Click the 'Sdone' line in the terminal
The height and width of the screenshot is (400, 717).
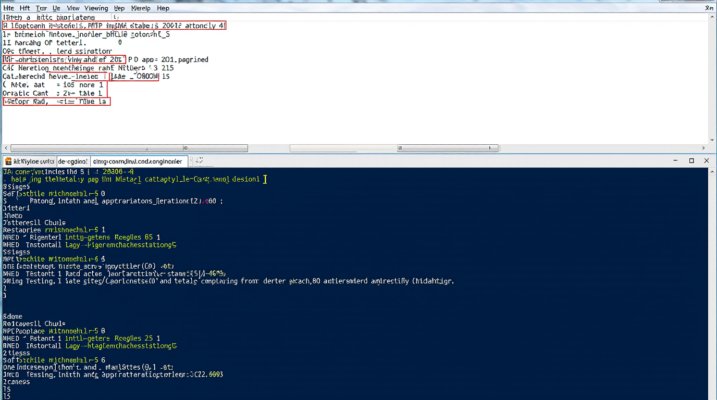tap(12, 316)
